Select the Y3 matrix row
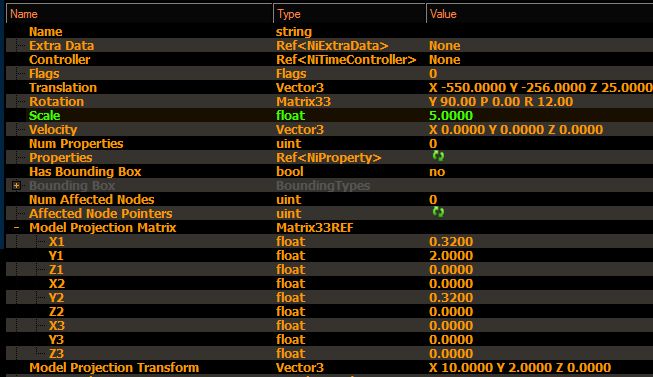The image size is (653, 377). [329, 340]
